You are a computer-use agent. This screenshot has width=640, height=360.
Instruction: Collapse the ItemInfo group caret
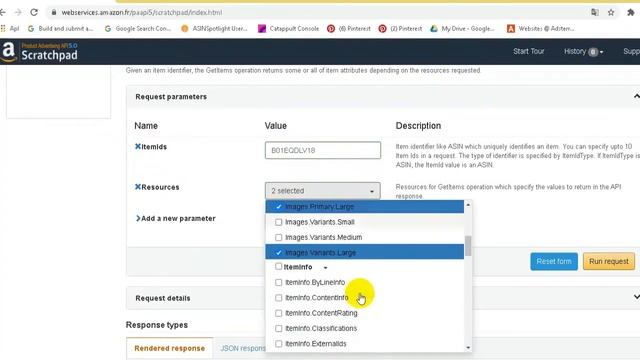pos(325,268)
